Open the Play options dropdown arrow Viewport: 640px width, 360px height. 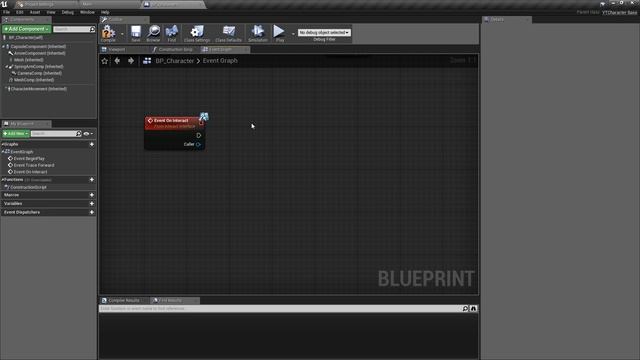pyautogui.click(x=293, y=33)
